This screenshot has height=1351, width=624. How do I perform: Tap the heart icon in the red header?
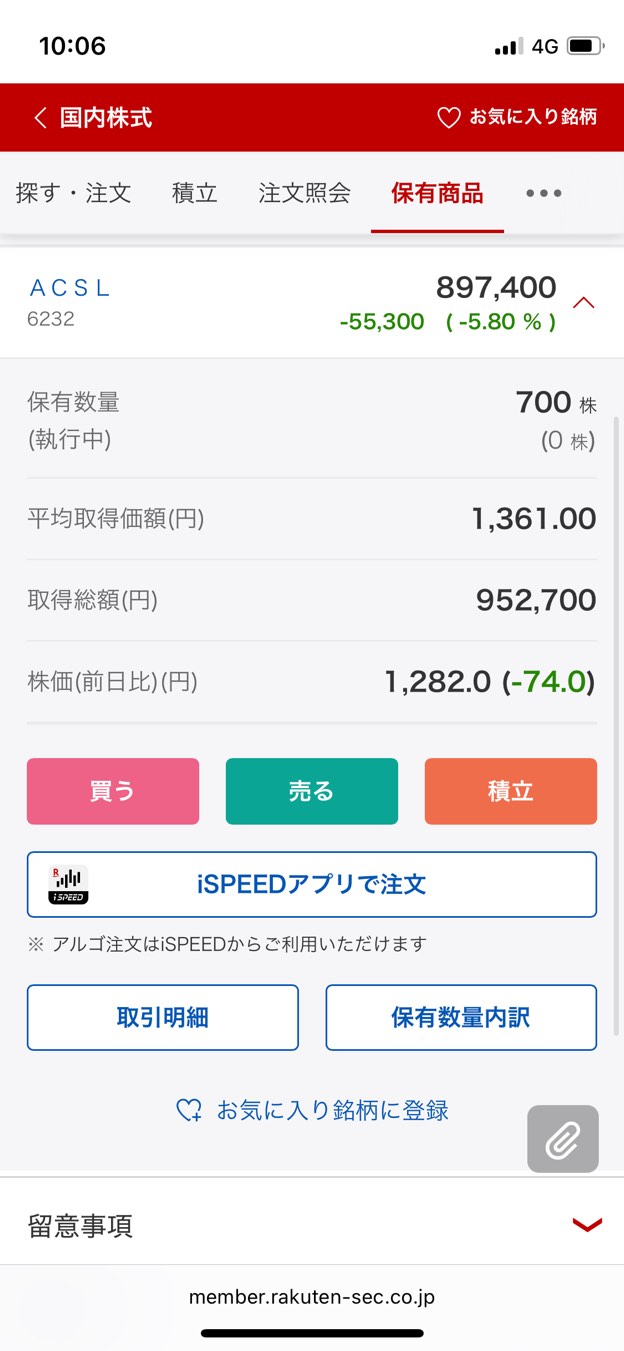point(449,118)
